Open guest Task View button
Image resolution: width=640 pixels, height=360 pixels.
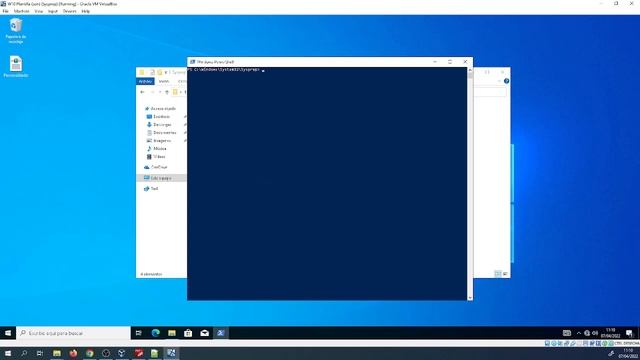point(139,333)
